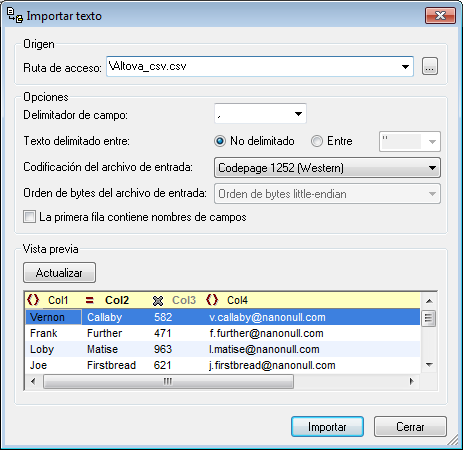The image size is (463, 450).
Task: Open the browse file ellipsis button
Action: [430, 67]
